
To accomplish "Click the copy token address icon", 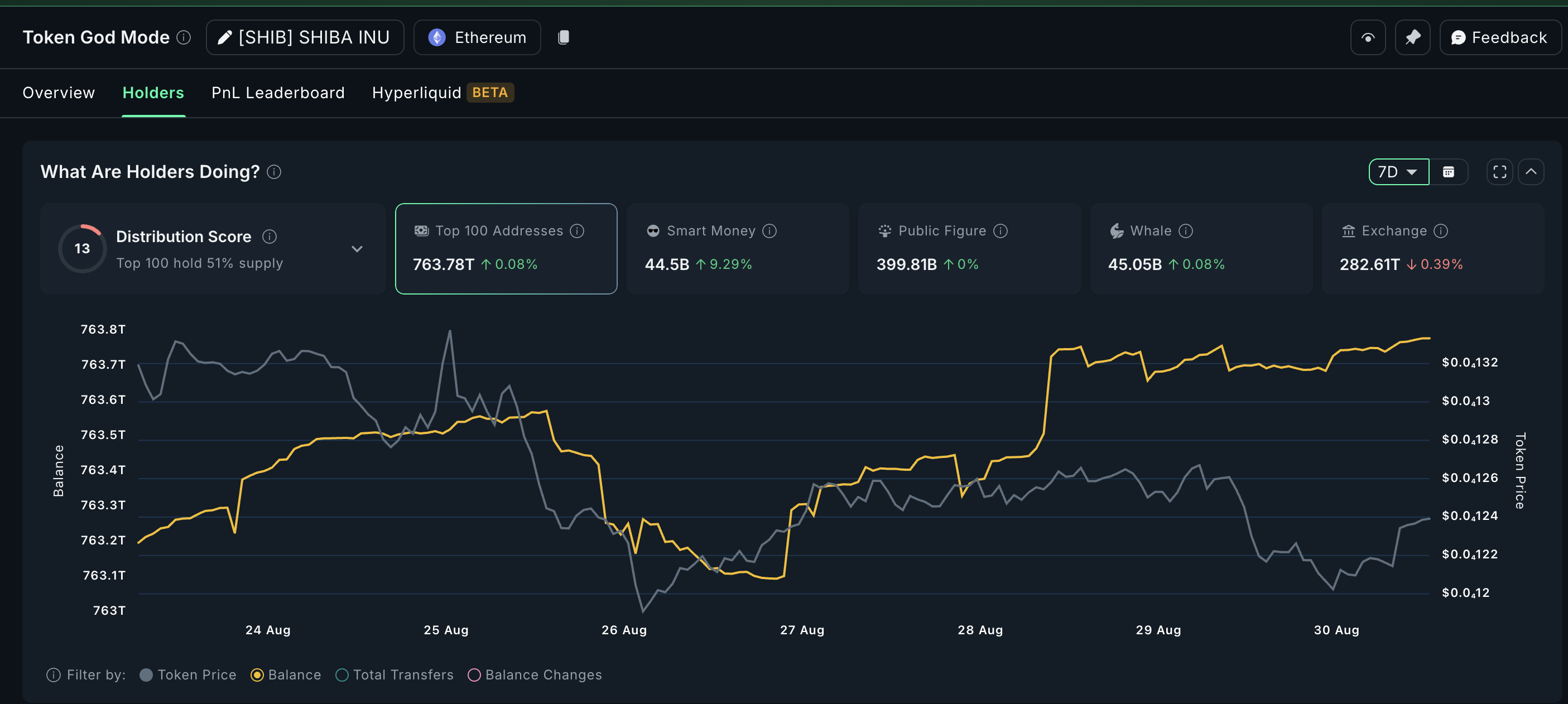I will (563, 37).
